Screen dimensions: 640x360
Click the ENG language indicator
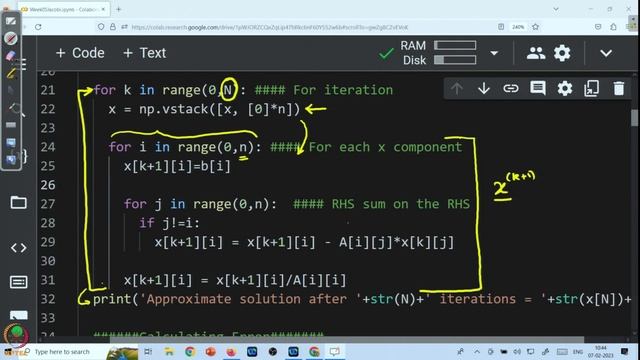(578, 352)
